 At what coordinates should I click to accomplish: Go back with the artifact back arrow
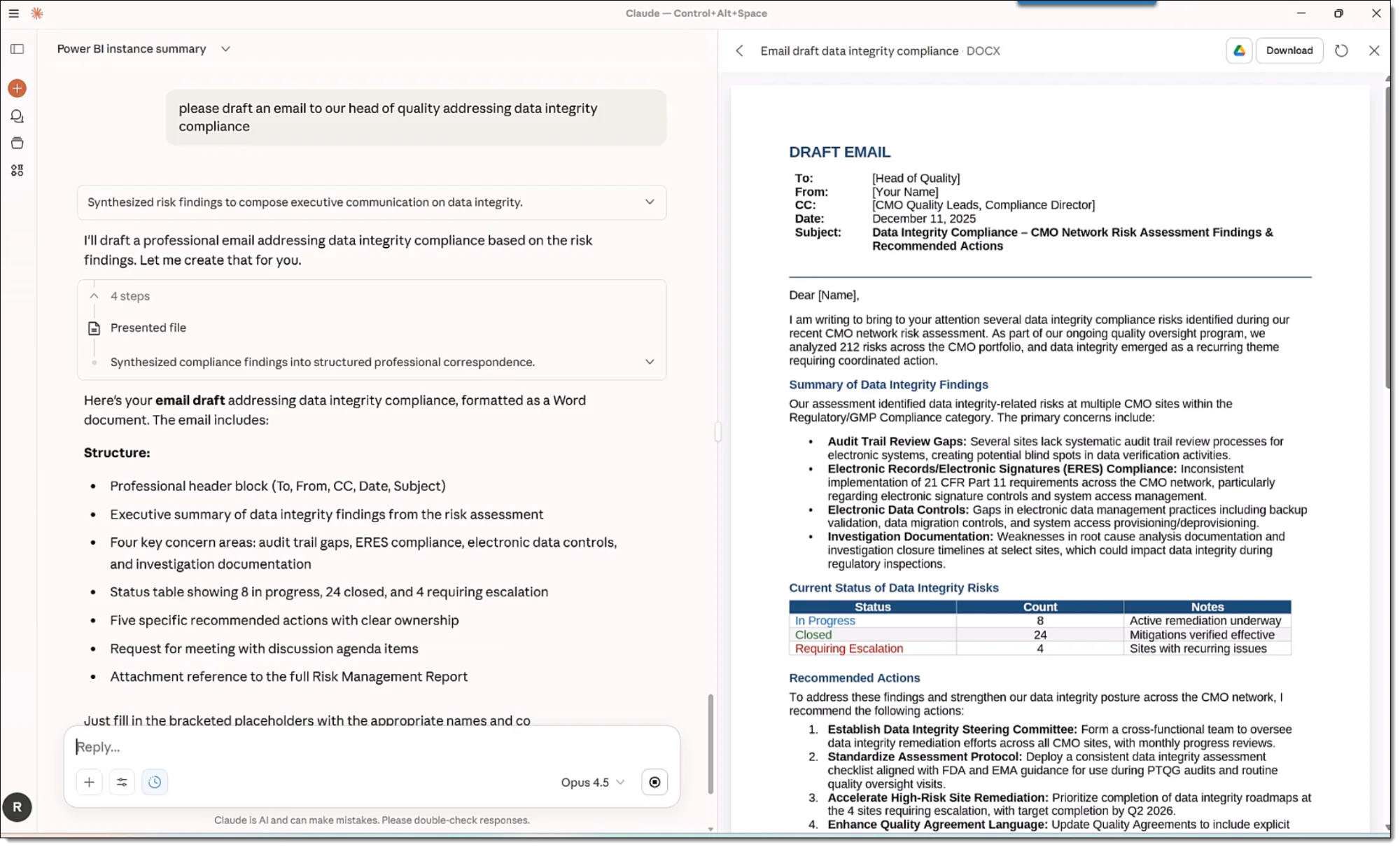pos(740,50)
